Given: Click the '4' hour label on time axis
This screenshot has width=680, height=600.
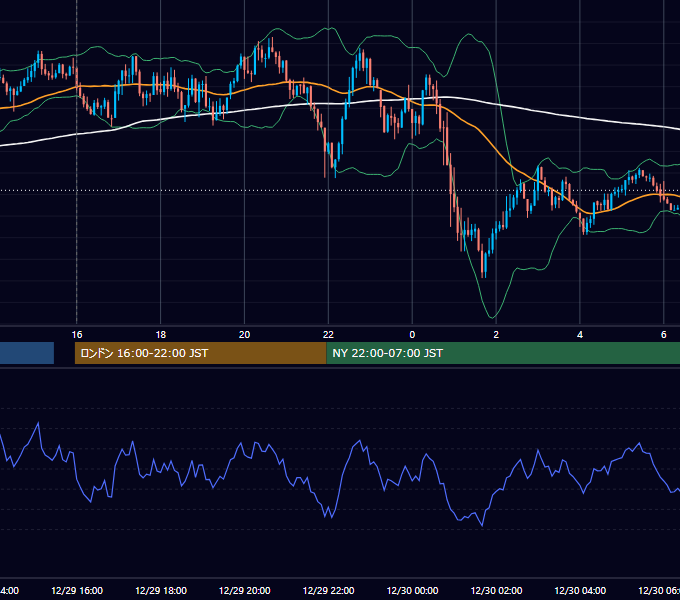Looking at the screenshot, I should coord(580,335).
